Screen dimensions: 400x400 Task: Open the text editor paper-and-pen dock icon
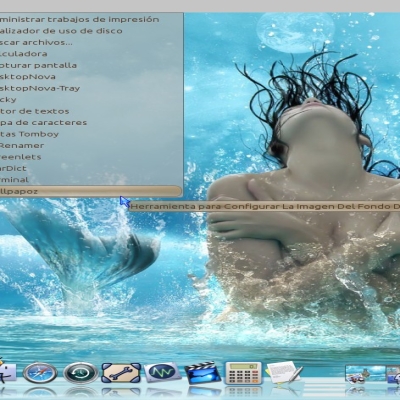284,372
